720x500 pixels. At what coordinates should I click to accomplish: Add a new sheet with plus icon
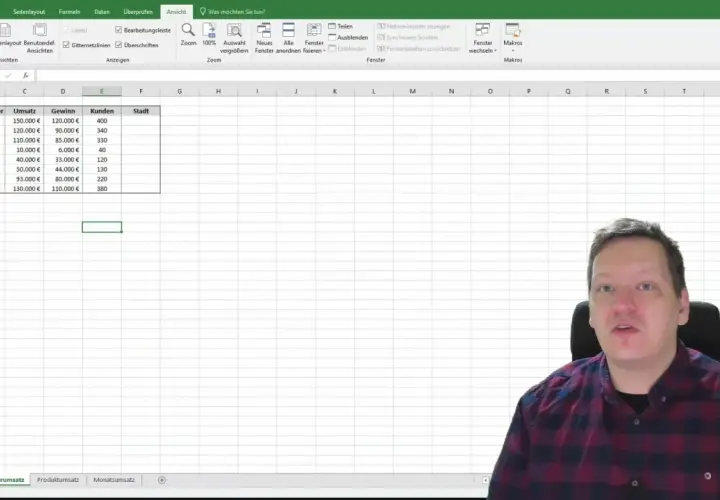pos(162,480)
